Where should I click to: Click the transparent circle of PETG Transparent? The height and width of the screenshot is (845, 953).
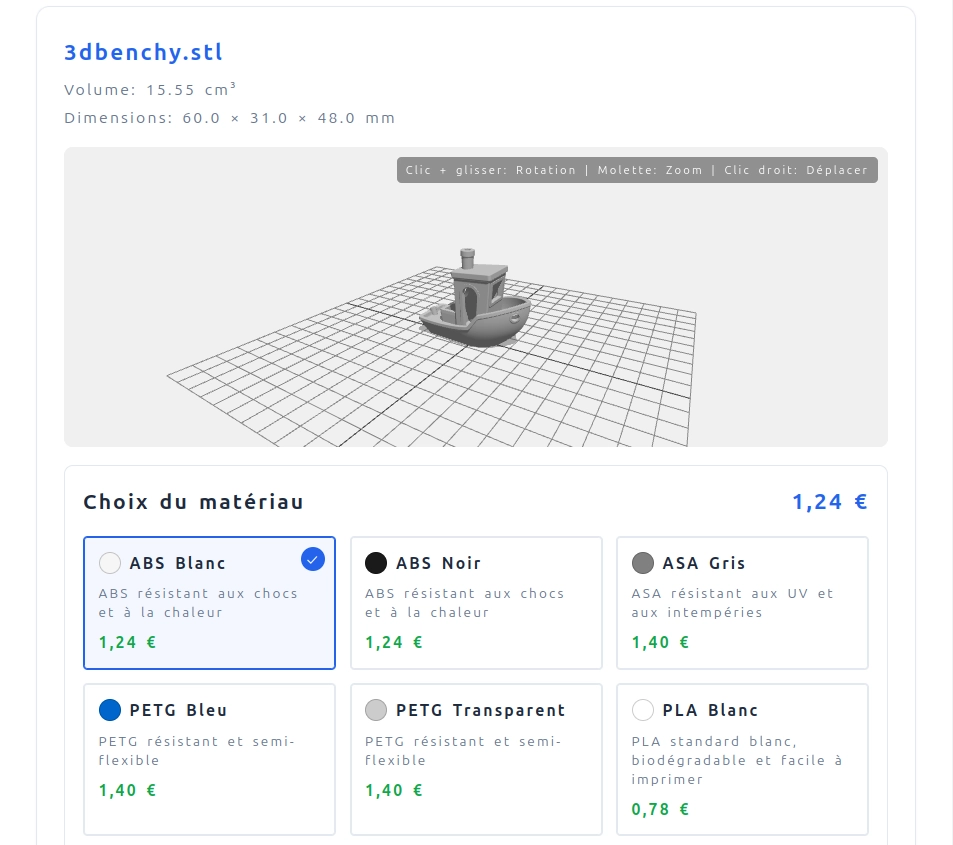[377, 710]
